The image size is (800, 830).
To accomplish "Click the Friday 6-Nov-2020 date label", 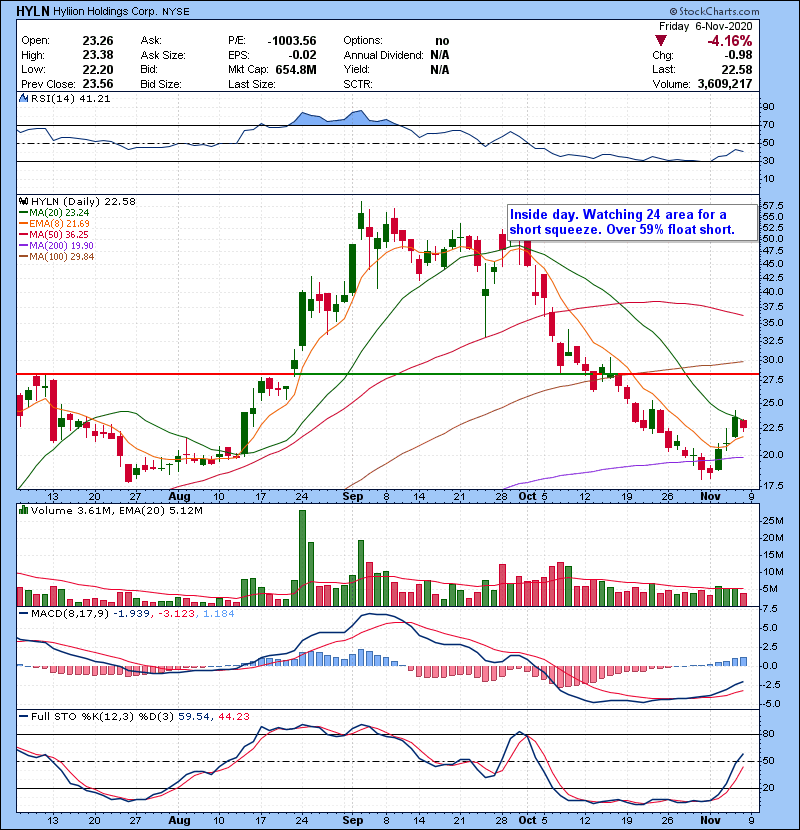I will pyautogui.click(x=705, y=26).
